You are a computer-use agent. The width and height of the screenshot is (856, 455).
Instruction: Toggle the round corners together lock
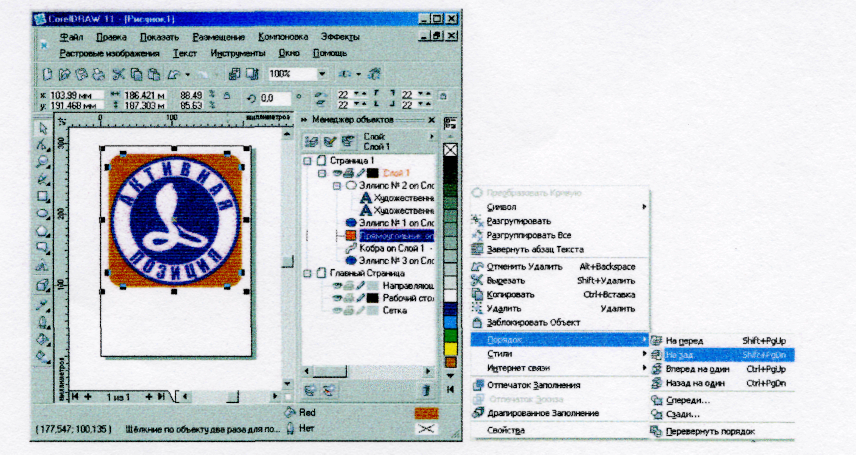[443, 96]
